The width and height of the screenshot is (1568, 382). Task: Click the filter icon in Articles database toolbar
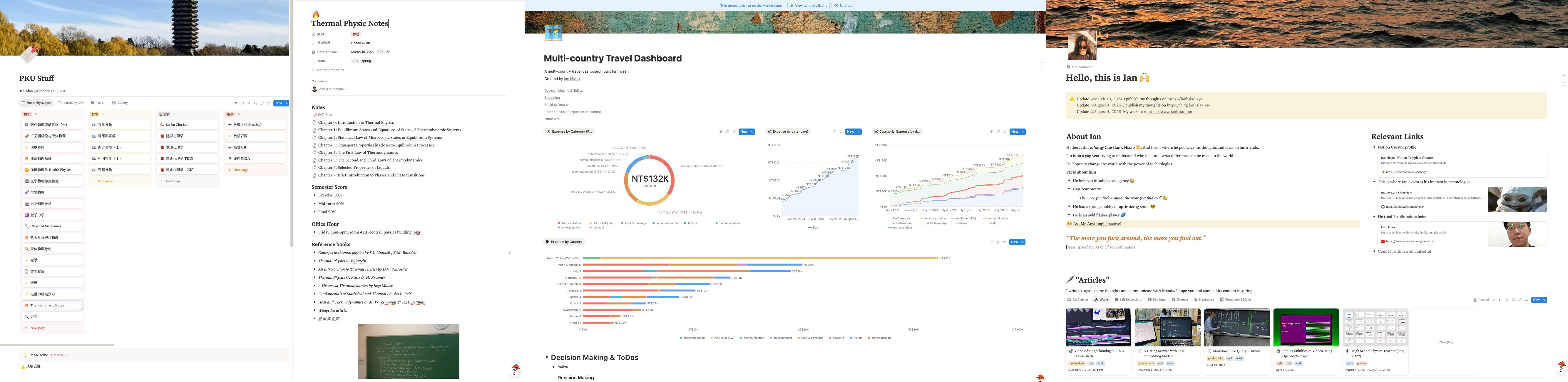1494,300
